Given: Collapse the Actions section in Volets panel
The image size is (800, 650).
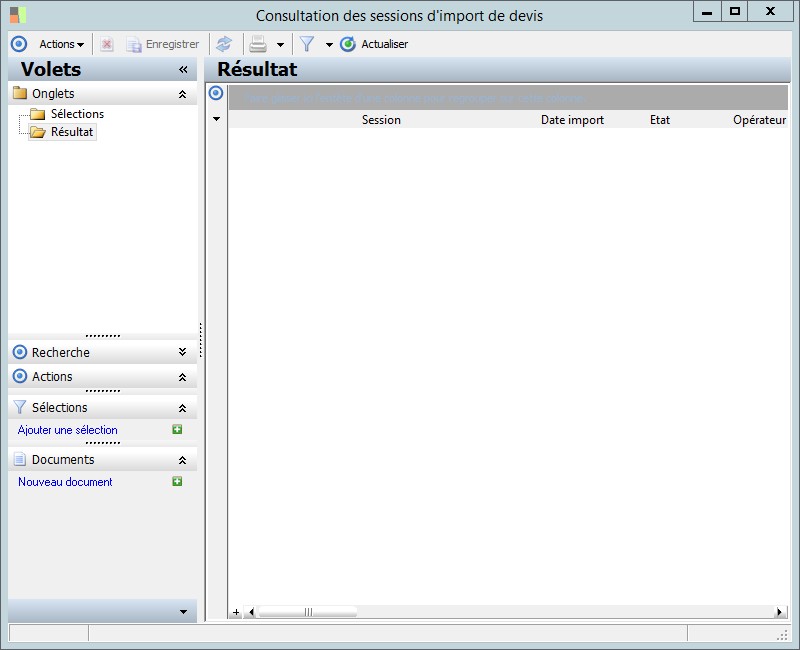Looking at the screenshot, I should [182, 377].
